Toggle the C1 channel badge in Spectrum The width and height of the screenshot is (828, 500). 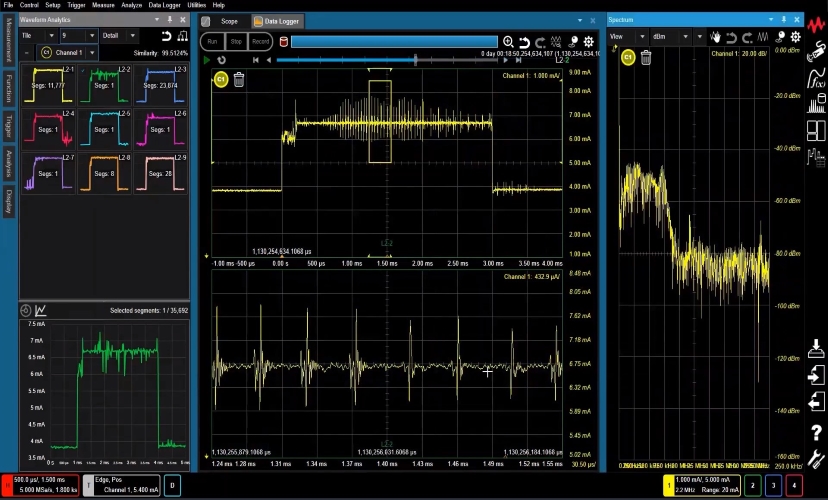(628, 57)
